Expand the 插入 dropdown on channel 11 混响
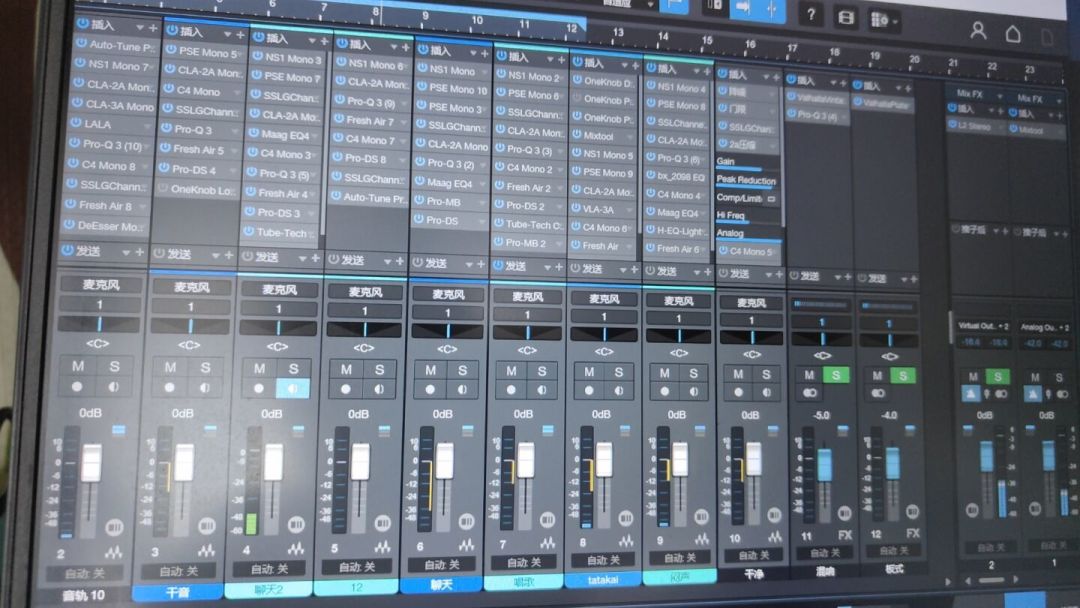 833,82
